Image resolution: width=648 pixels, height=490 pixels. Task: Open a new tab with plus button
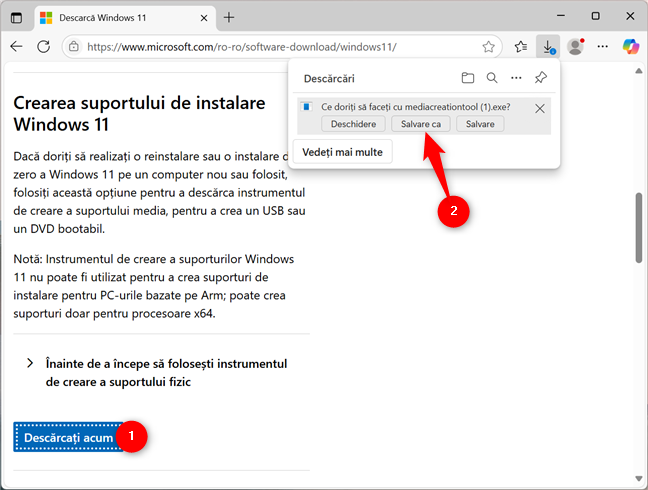point(229,17)
